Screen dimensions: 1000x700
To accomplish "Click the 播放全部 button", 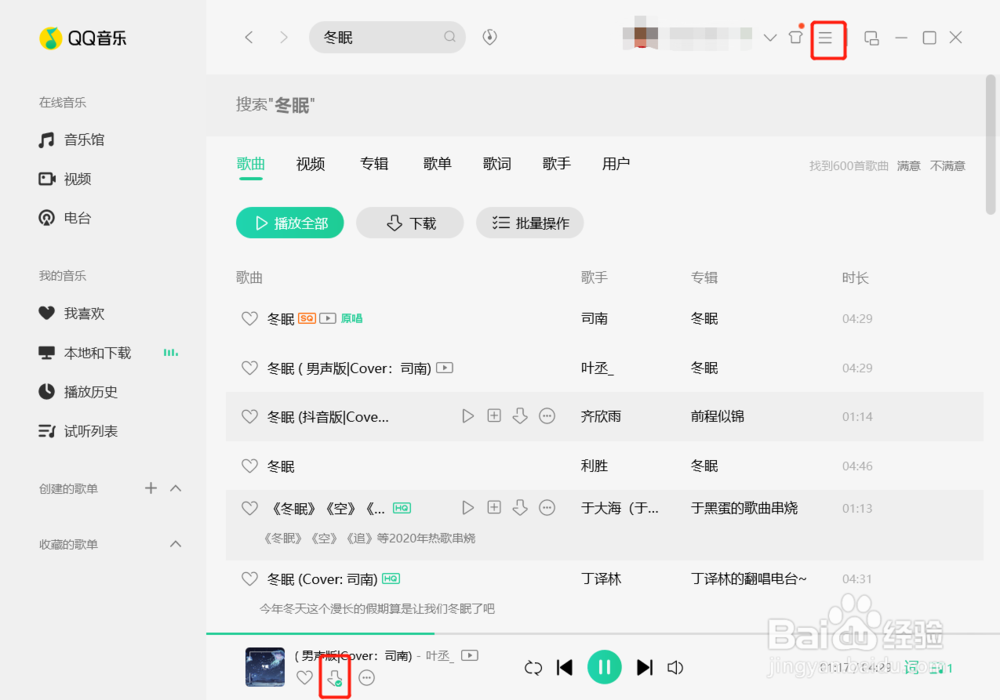I will point(289,223).
